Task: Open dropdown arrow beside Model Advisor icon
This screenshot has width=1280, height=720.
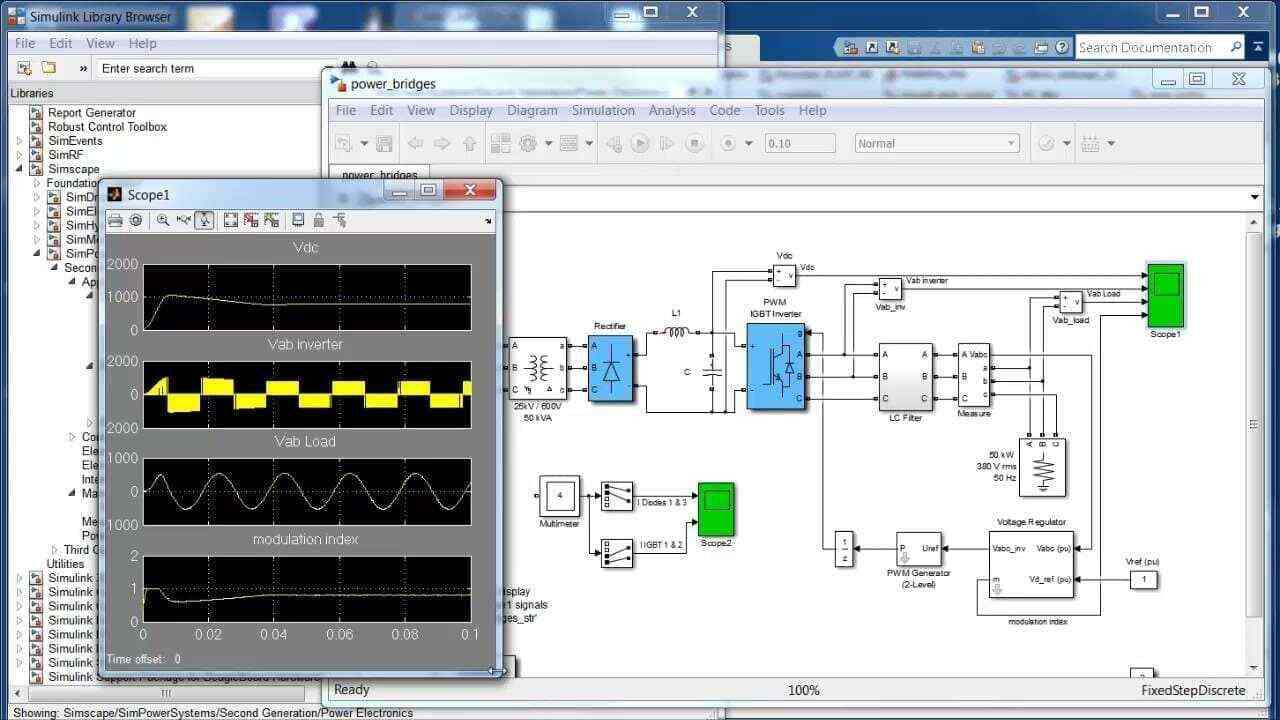Action: coord(1066,144)
